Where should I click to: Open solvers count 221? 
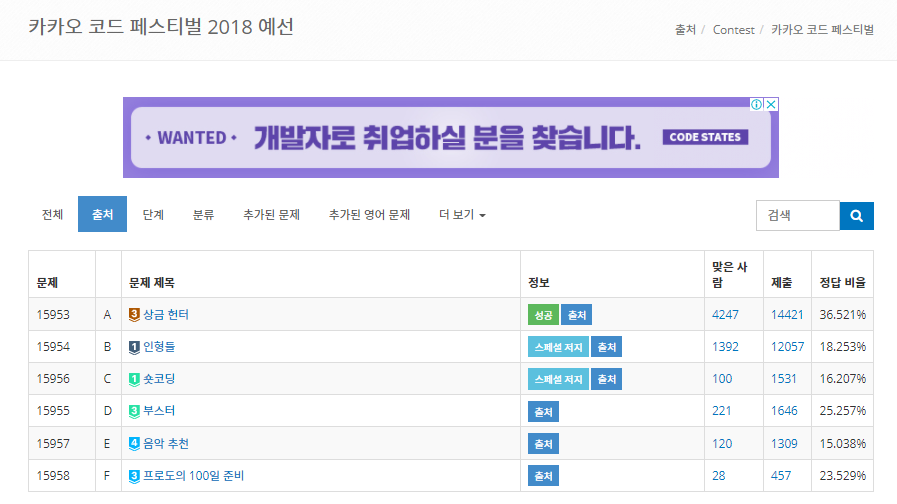click(x=721, y=411)
